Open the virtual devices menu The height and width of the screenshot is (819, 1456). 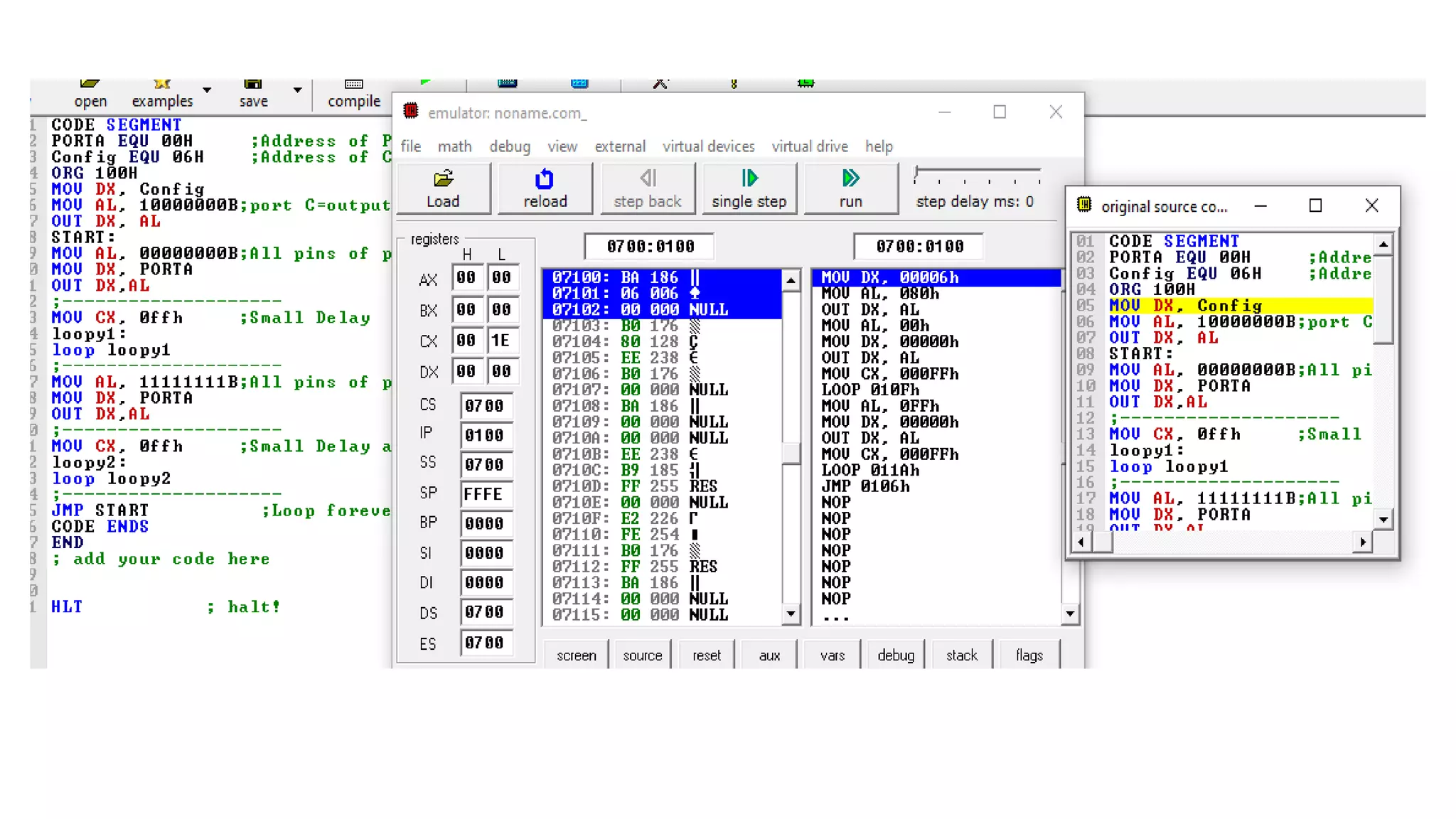coord(708,146)
